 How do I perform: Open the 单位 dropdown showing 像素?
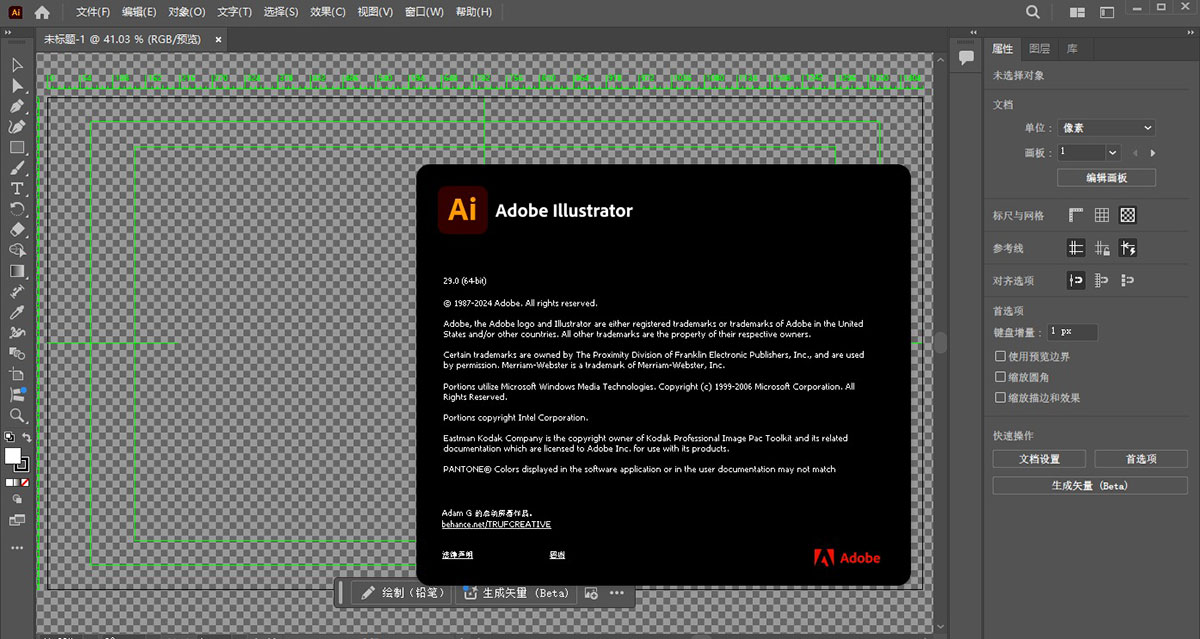click(1106, 127)
